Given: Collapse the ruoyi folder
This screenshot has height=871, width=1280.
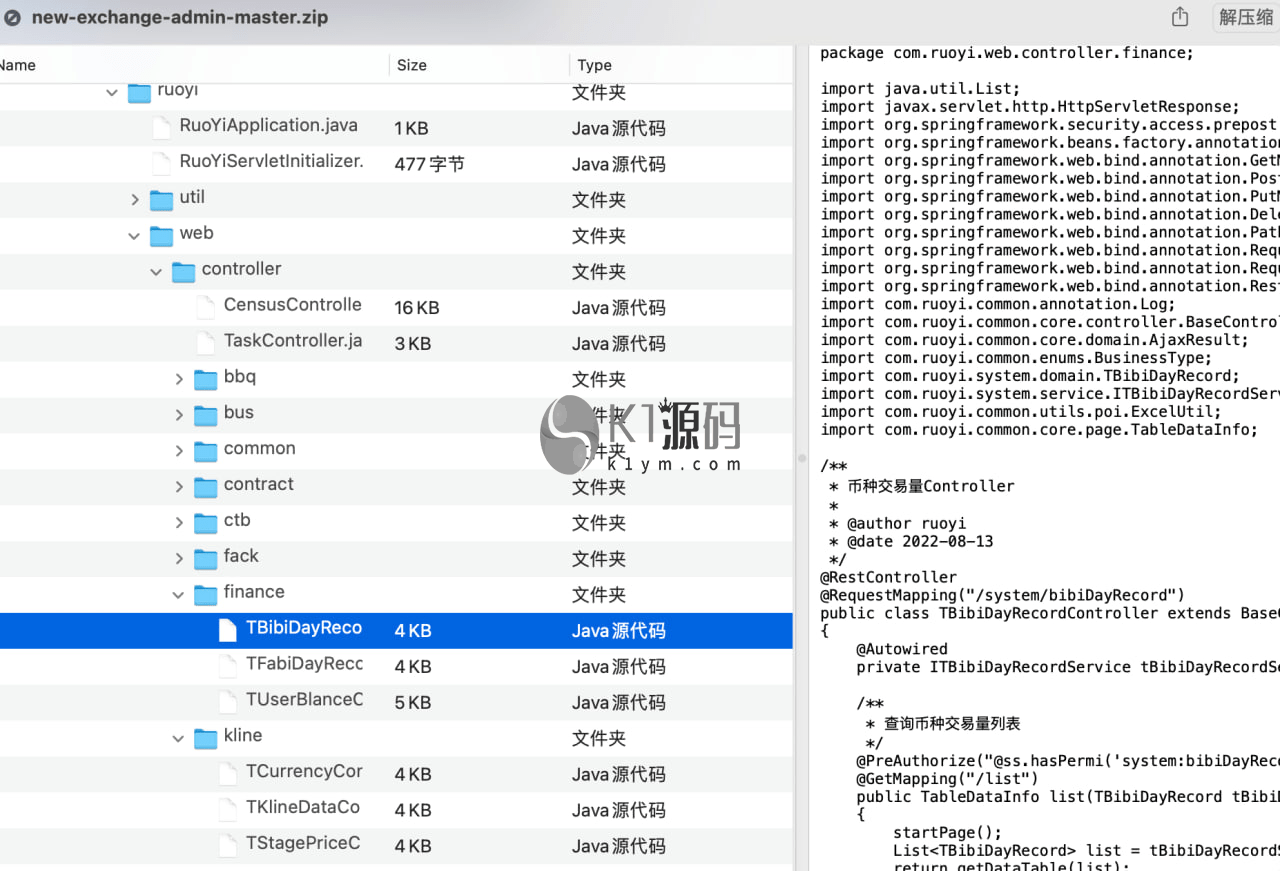Looking at the screenshot, I should [112, 92].
